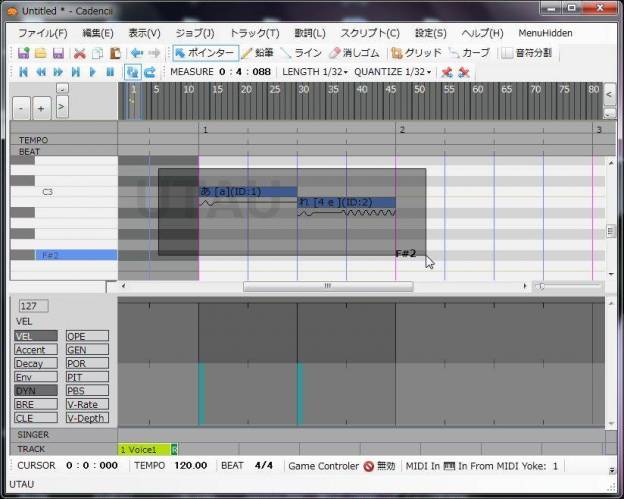Pause playback with the pause button
The width and height of the screenshot is (624, 499).
(110, 72)
